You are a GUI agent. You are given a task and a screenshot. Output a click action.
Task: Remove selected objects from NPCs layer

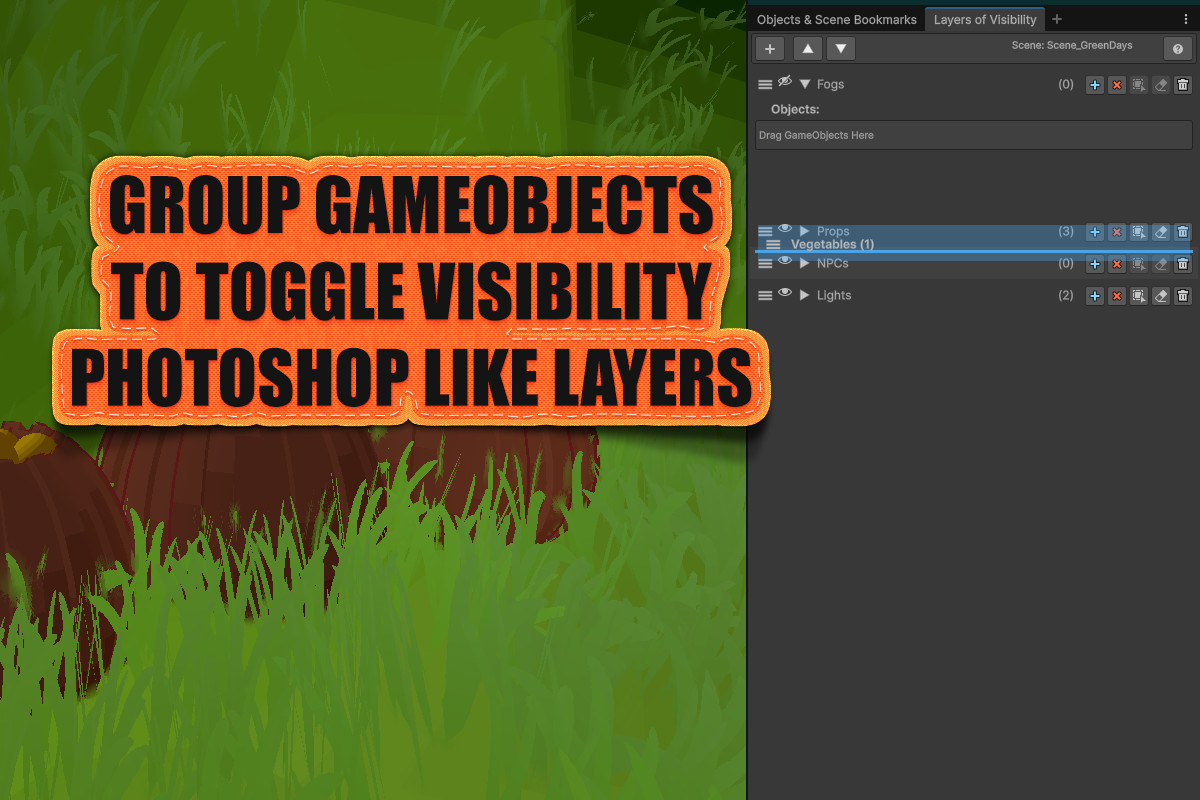1117,264
